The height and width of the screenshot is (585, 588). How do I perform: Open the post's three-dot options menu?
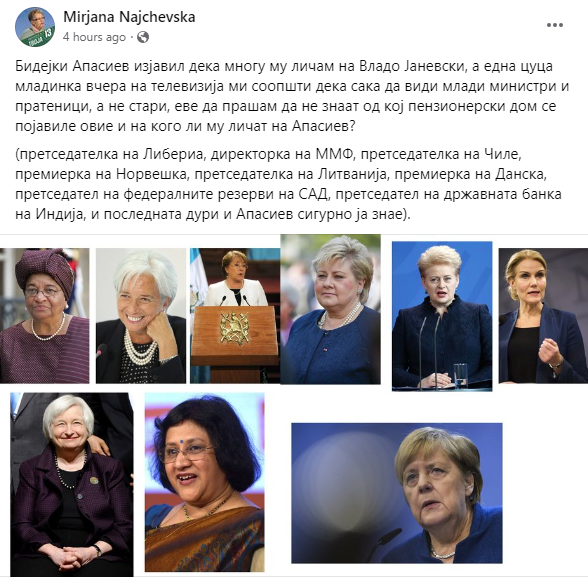[x=555, y=25]
